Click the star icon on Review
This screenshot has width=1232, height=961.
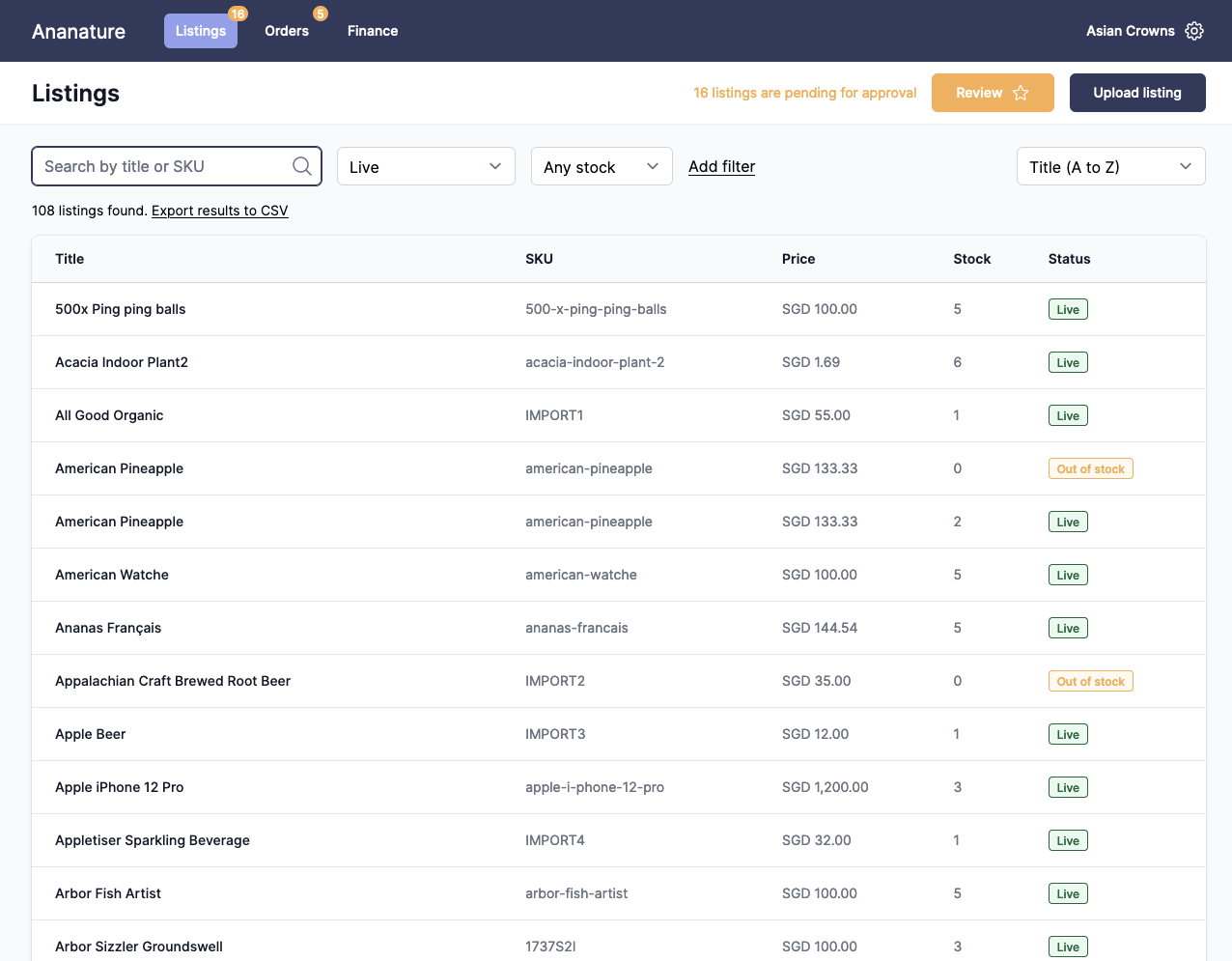pos(1021,93)
